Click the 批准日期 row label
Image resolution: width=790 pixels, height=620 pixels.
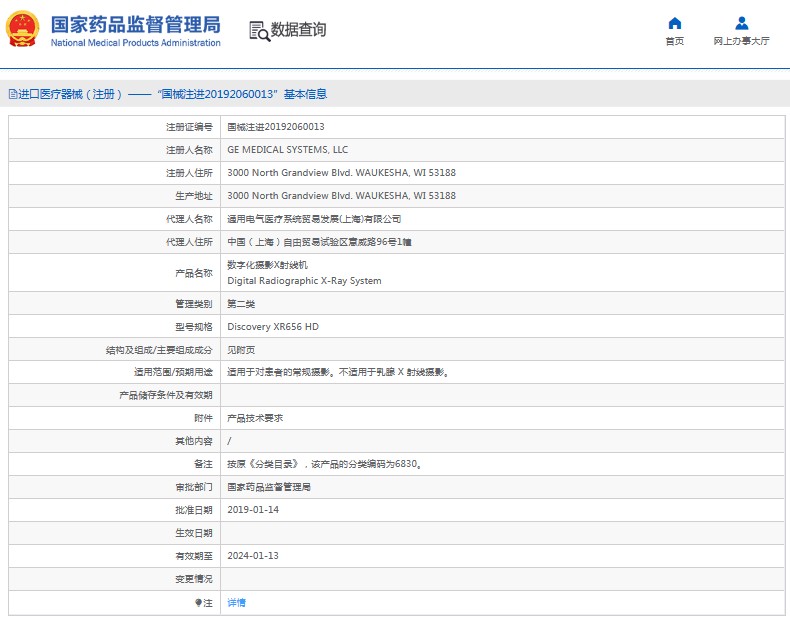pyautogui.click(x=194, y=510)
